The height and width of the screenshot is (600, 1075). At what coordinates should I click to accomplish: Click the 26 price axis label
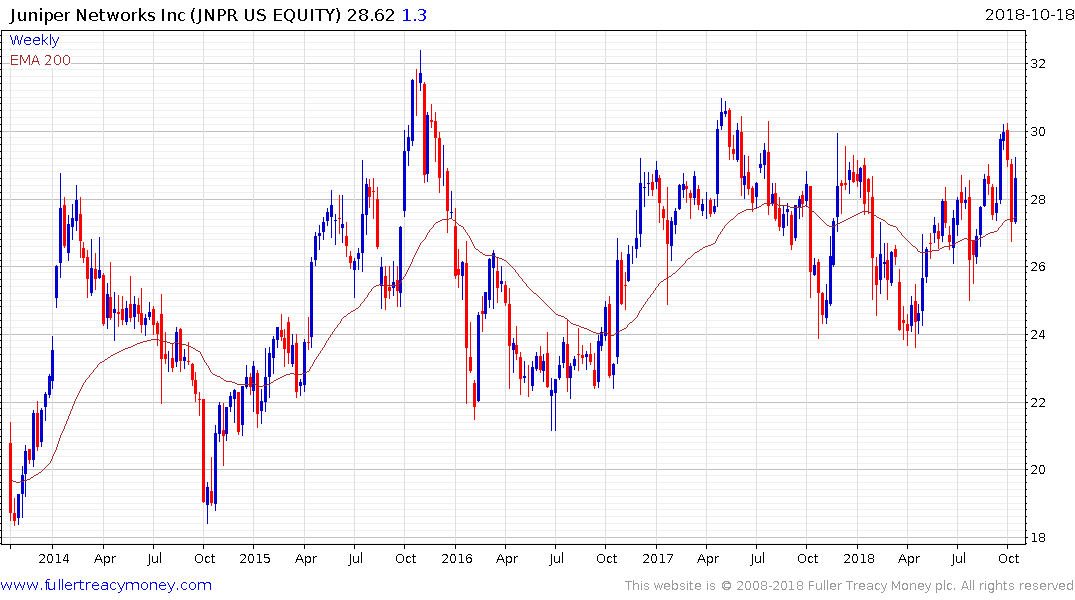pyautogui.click(x=1038, y=267)
